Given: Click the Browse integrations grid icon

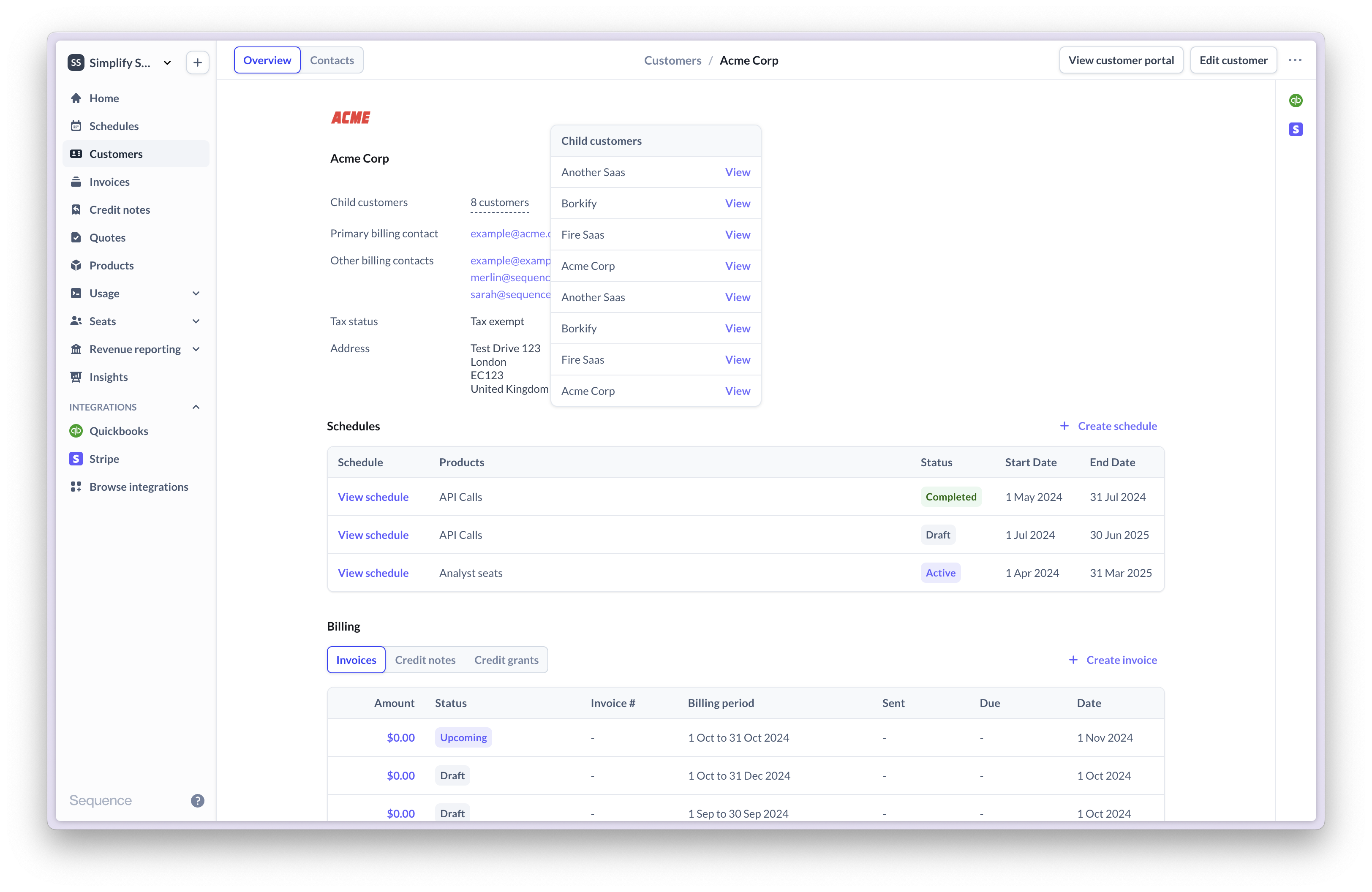Looking at the screenshot, I should point(76,487).
